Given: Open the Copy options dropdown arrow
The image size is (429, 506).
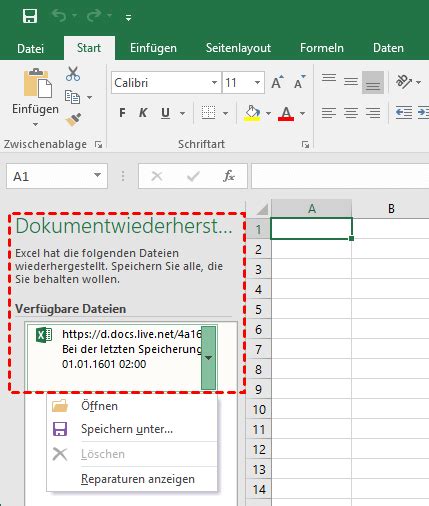Looking at the screenshot, I should point(89,98).
